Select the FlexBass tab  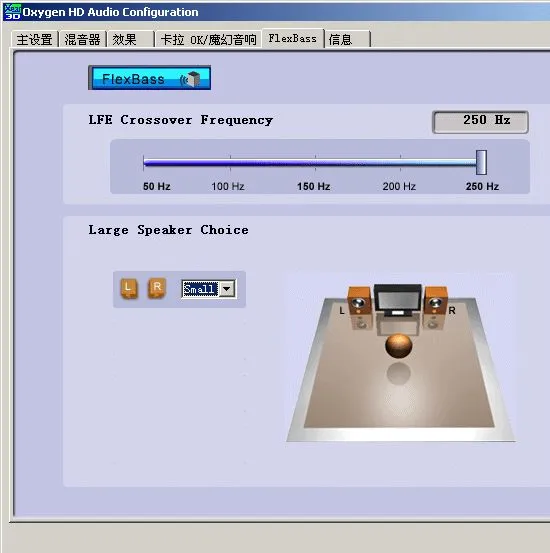coord(292,38)
